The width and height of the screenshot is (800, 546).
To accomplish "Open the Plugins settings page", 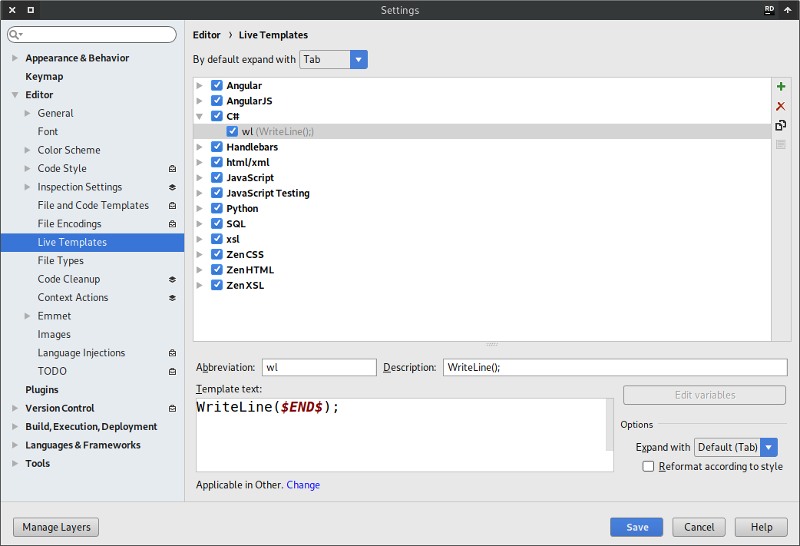I will pyautogui.click(x=42, y=390).
